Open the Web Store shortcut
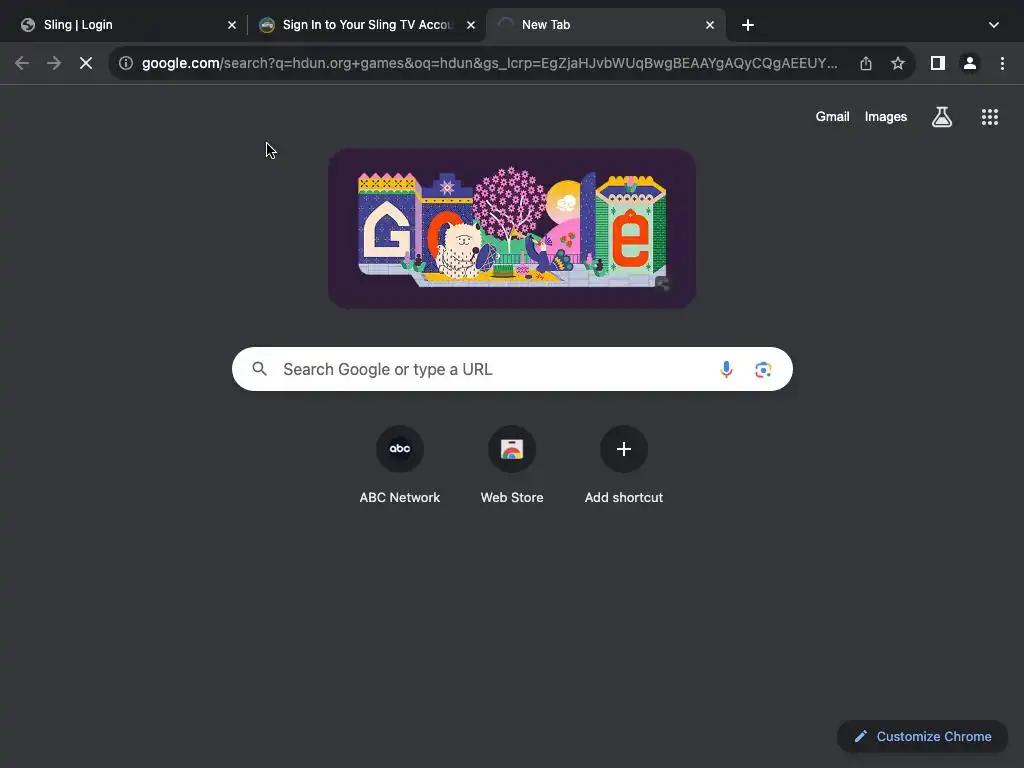 pos(512,465)
